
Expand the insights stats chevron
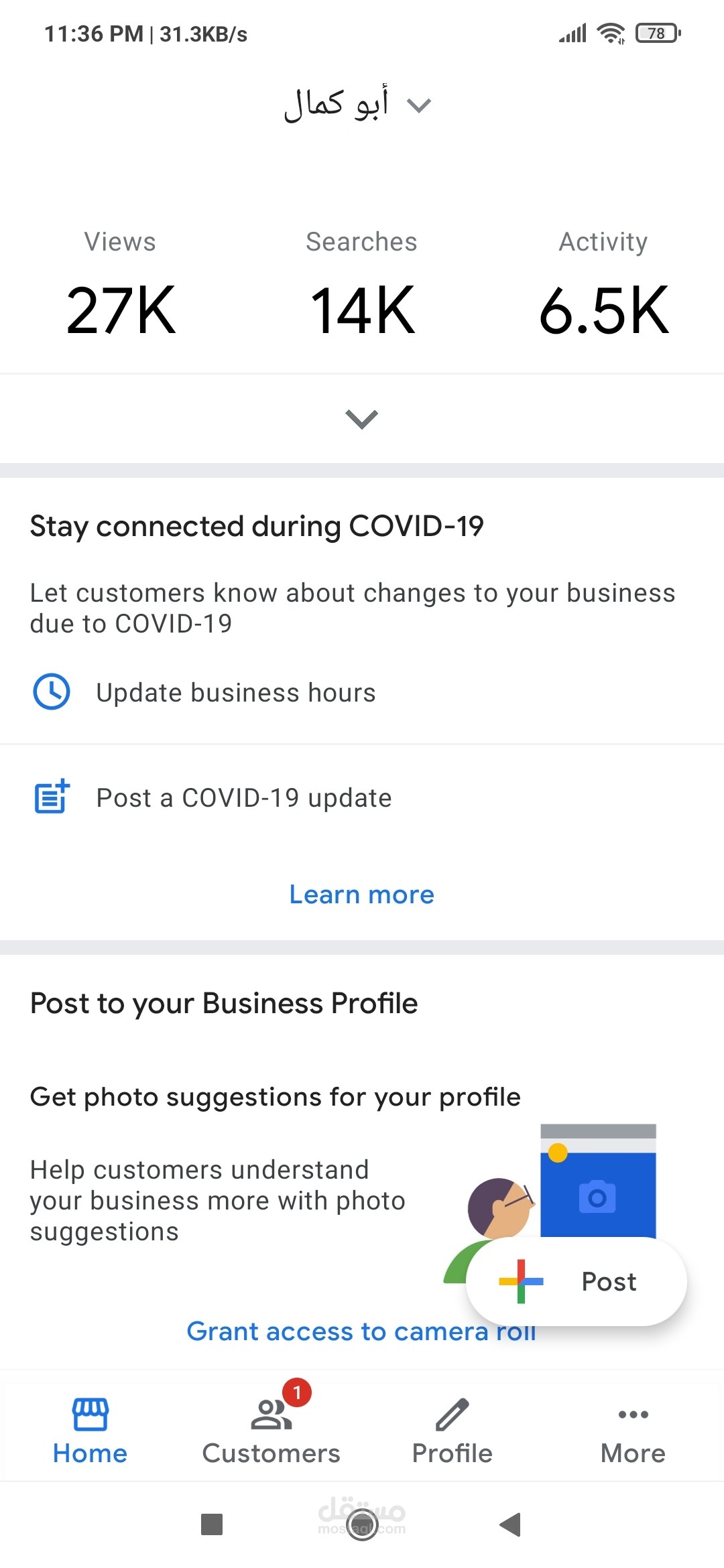(x=362, y=419)
